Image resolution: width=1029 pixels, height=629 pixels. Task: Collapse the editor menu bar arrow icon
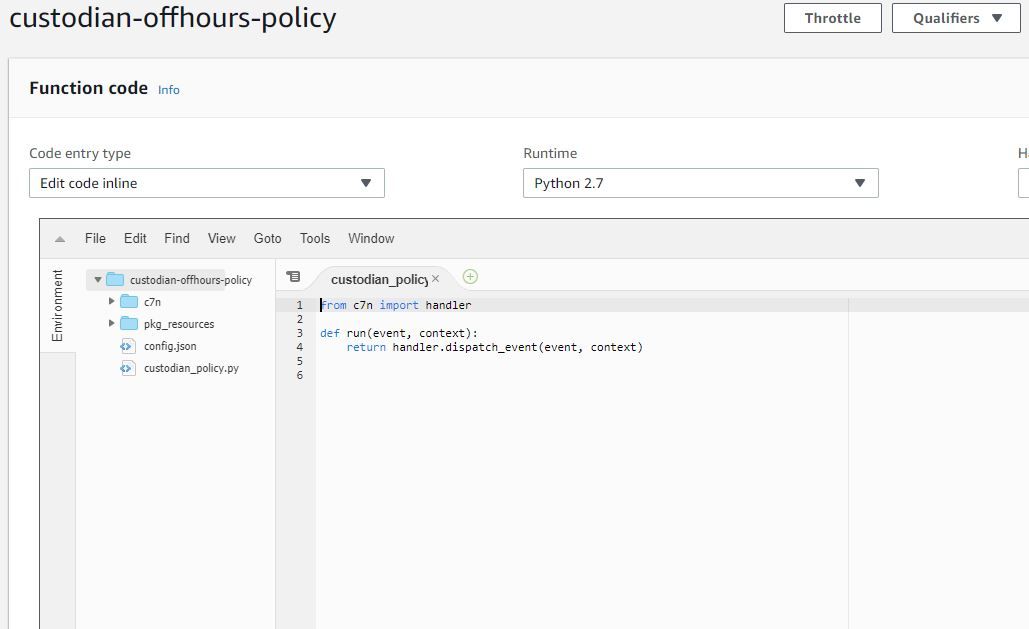point(60,238)
